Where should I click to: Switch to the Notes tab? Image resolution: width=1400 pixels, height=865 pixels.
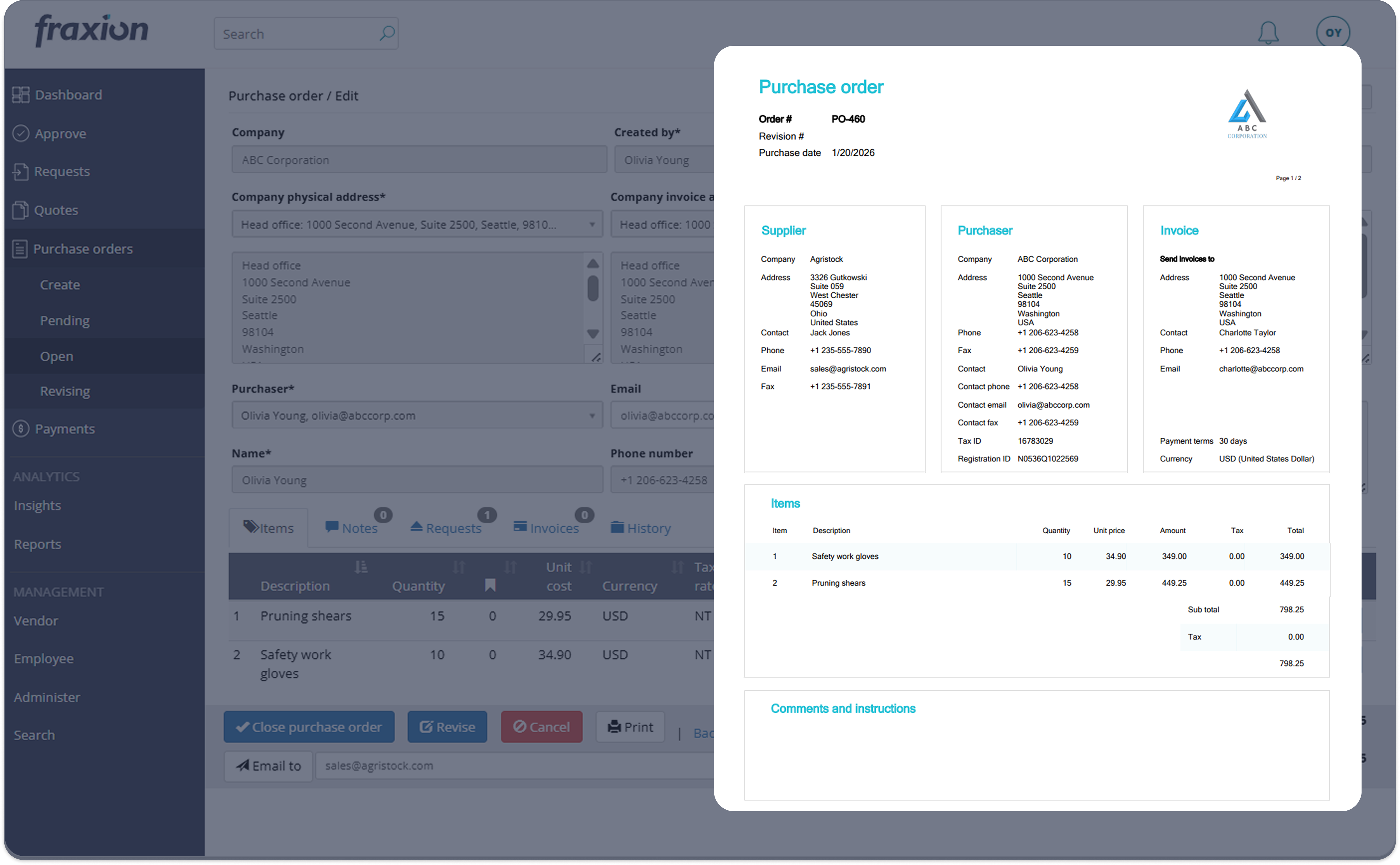tap(351, 528)
